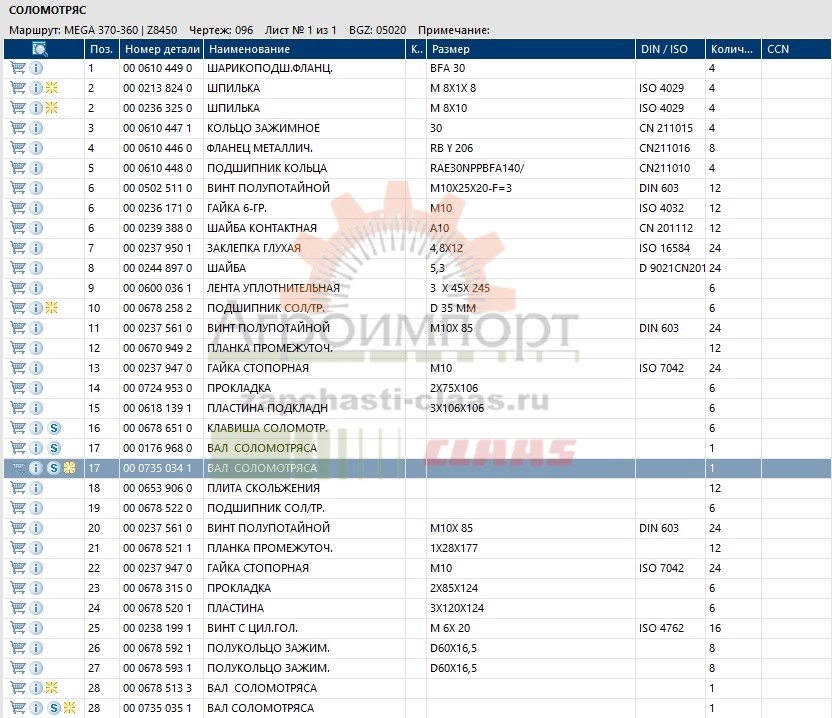Add ШАРИКОПОДШ.ФЛАНЦ. part to cart
Screen dimensions: 832x718
(x=18, y=68)
